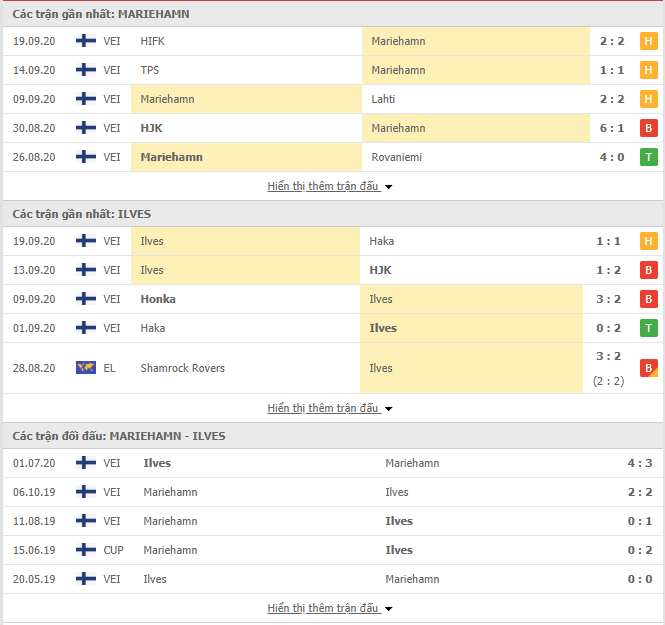The height and width of the screenshot is (625, 665).
Task: Click the red B badge for HJK-Mariehamn 6:1
Action: point(648,128)
